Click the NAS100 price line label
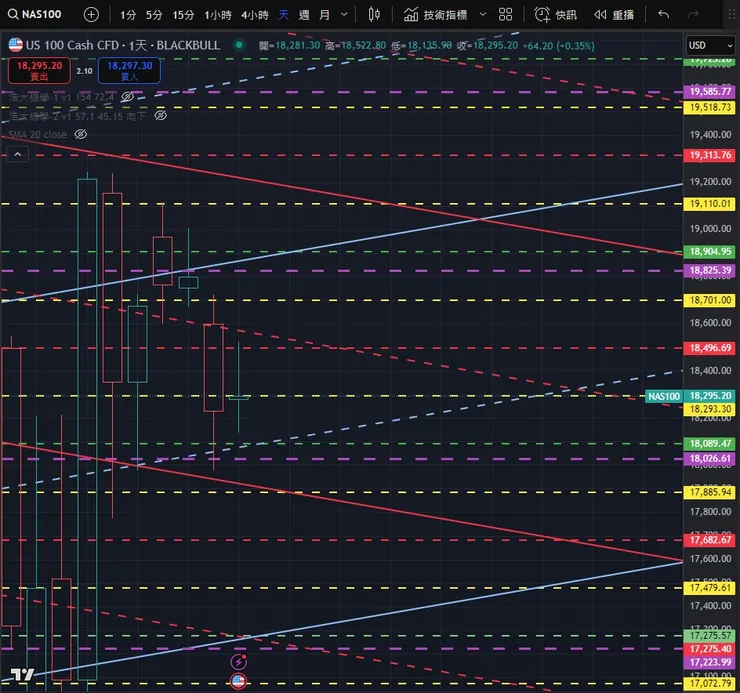Screen dimensions: 740x693 point(664,397)
